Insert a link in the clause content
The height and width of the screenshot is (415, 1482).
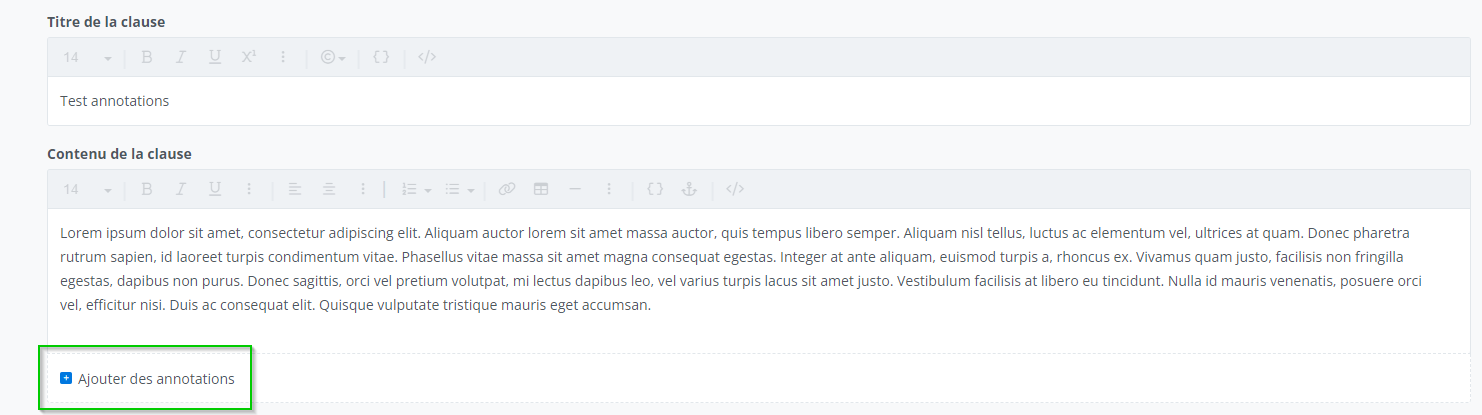click(507, 189)
